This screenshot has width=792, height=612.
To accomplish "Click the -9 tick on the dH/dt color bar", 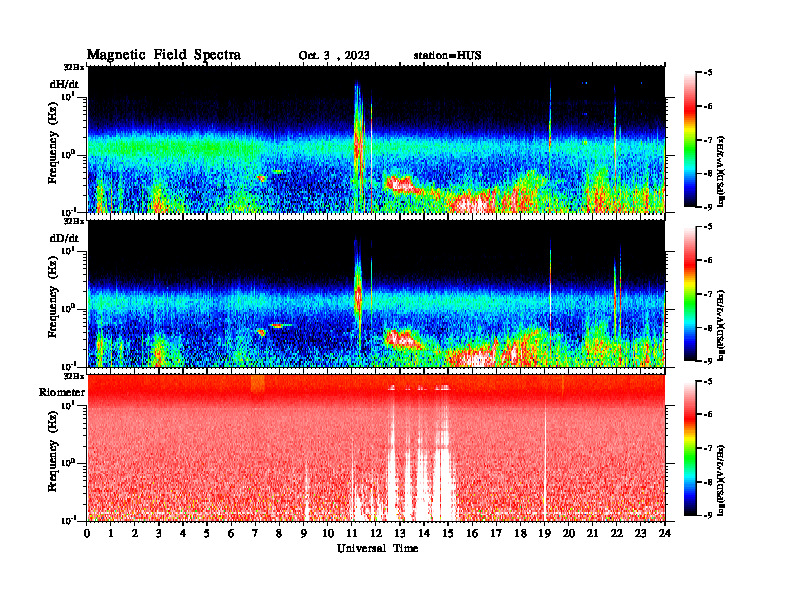I will point(709,207).
